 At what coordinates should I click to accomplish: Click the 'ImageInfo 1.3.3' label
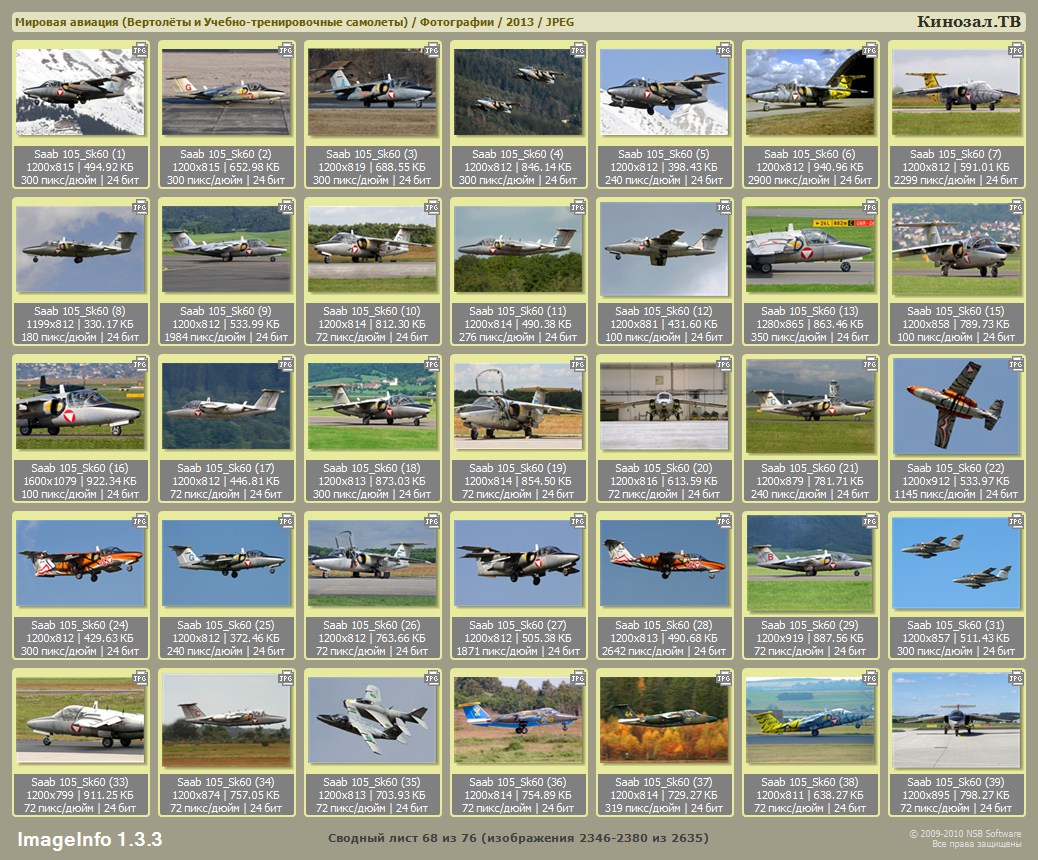(x=89, y=839)
